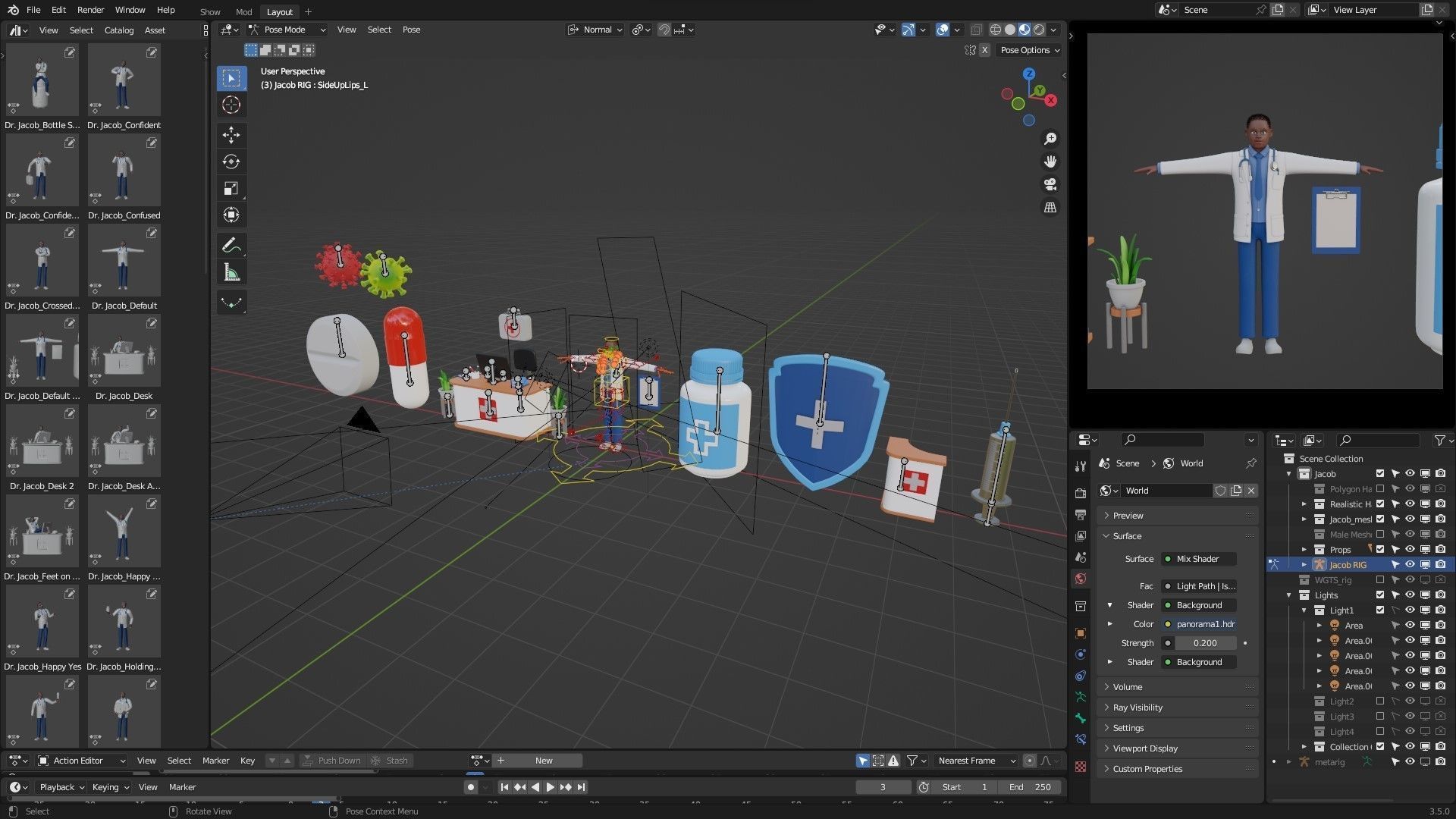The height and width of the screenshot is (819, 1456).
Task: Select the Dr. Jacob_Confident pose thumbnail
Action: (x=124, y=80)
